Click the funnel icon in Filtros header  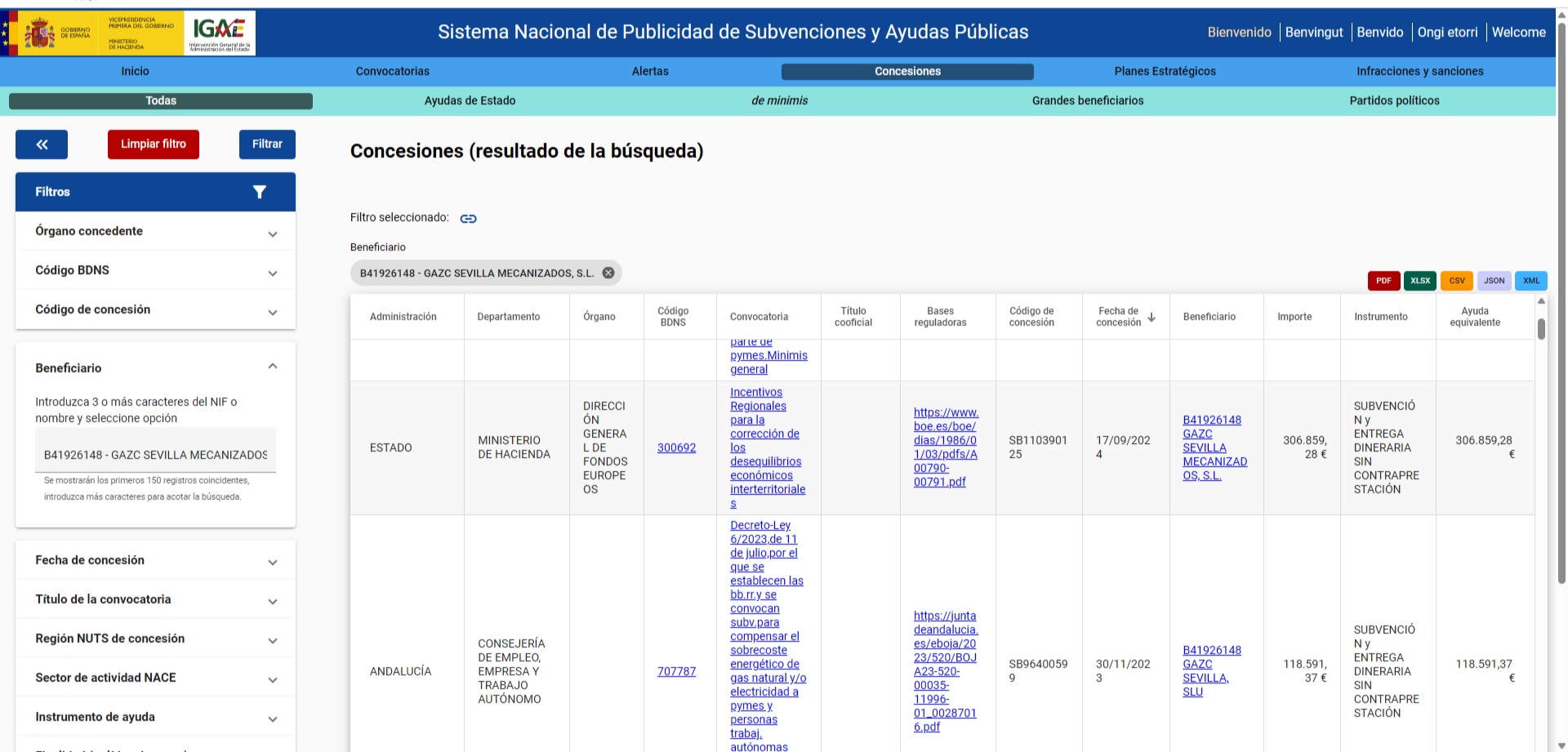(x=260, y=192)
